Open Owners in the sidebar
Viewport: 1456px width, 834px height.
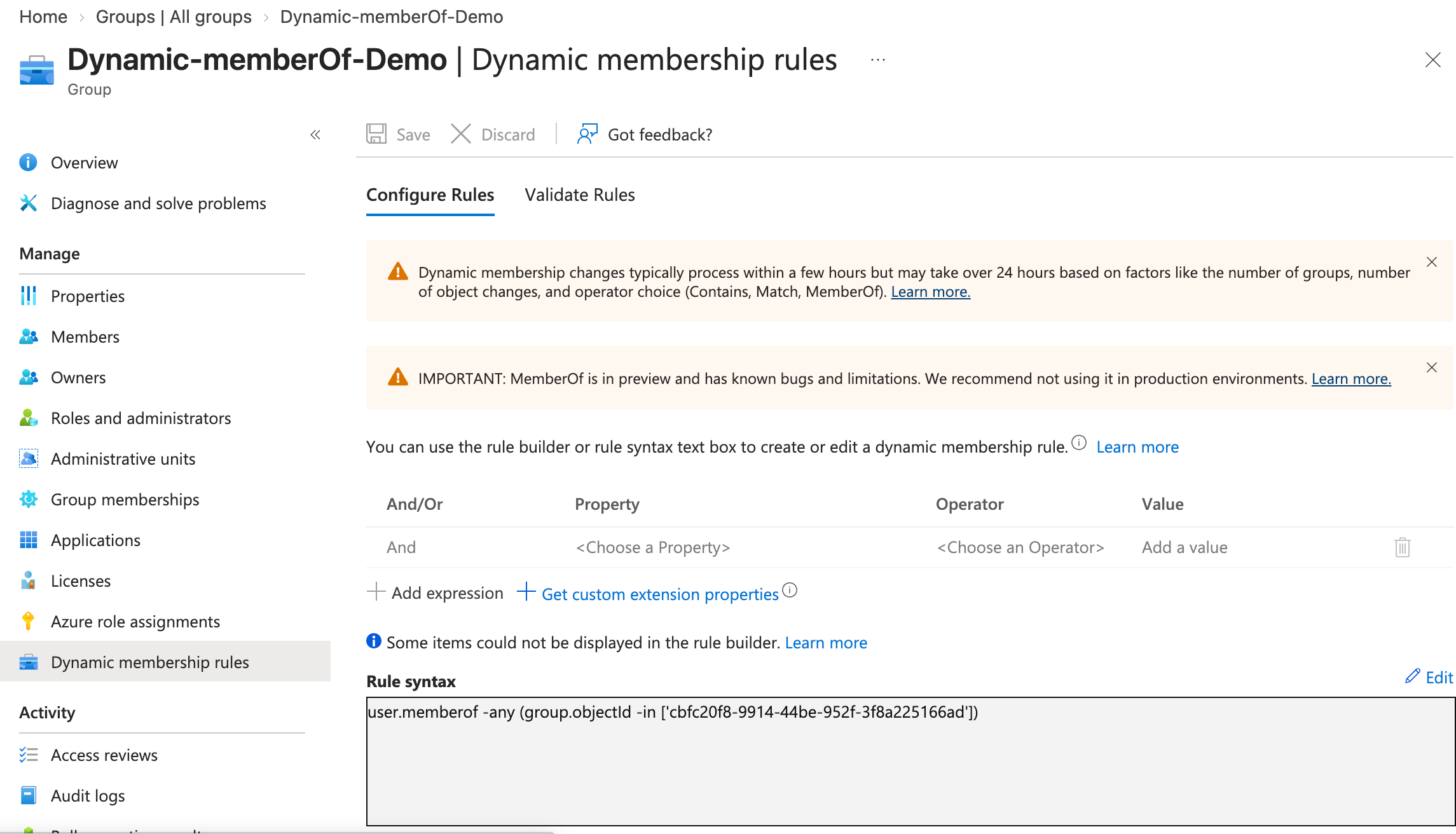click(x=78, y=378)
